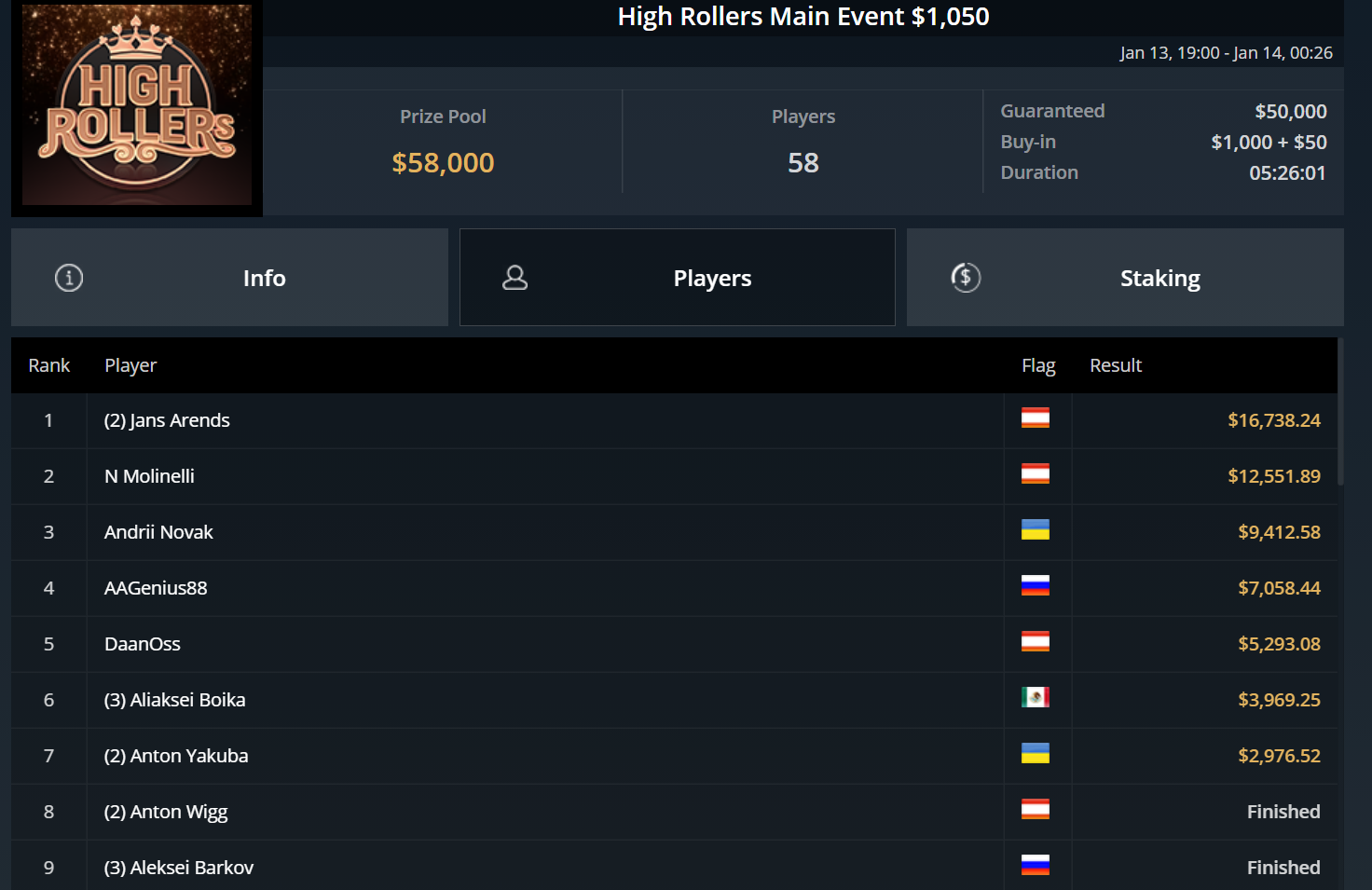Switch to the Staking tab
The height and width of the screenshot is (890, 1372).
(1125, 278)
